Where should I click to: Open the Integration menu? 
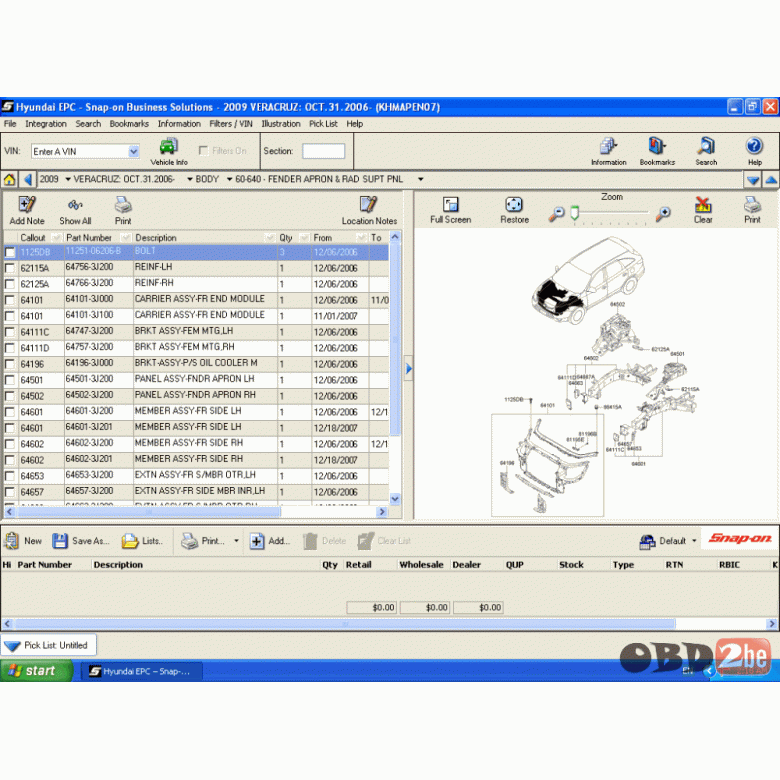46,124
